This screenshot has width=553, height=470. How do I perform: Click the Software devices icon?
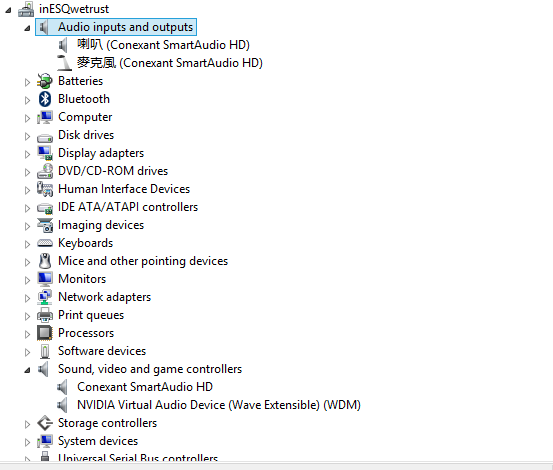(45, 351)
